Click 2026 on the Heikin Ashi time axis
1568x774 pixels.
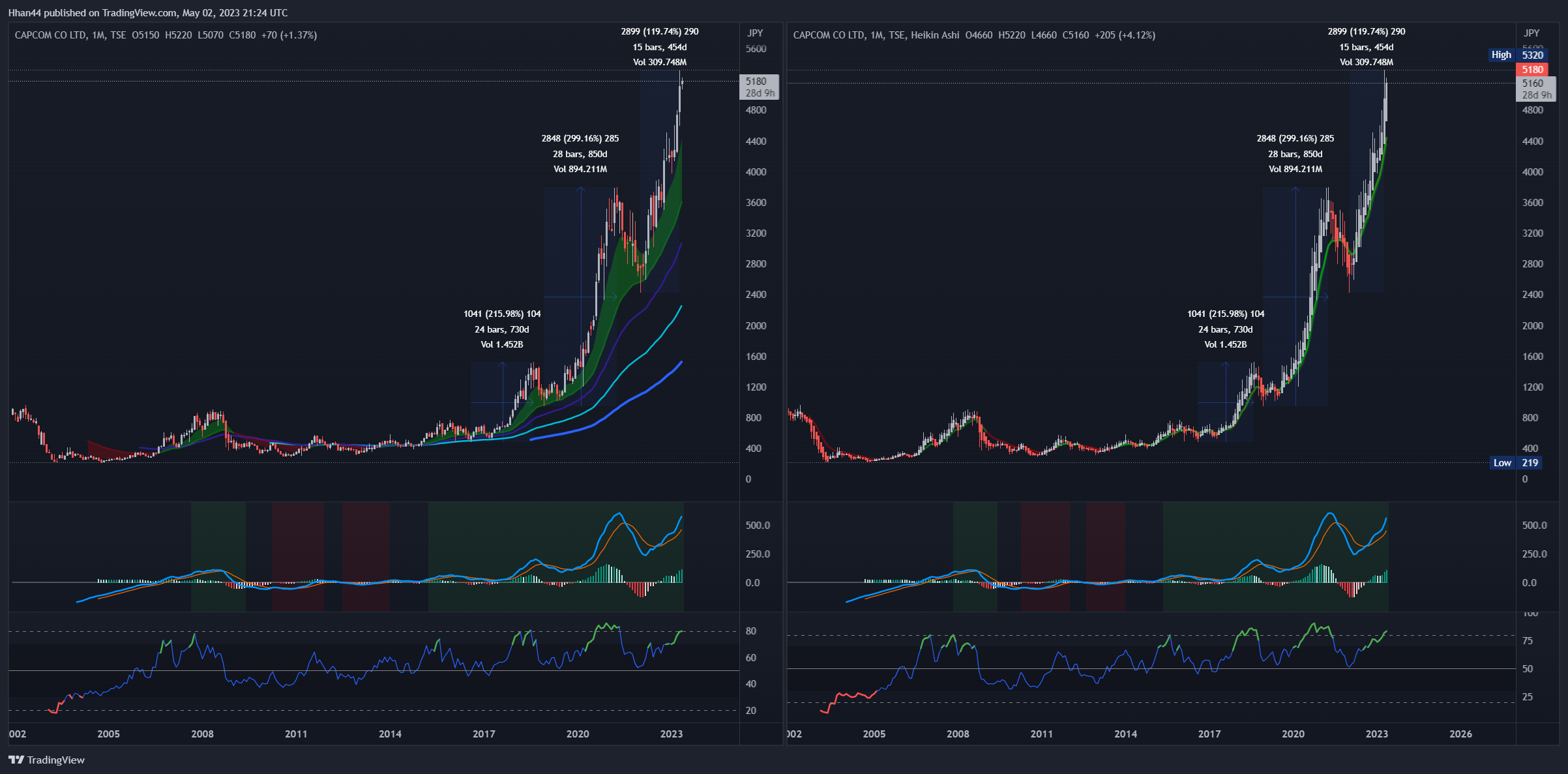[x=1460, y=734]
